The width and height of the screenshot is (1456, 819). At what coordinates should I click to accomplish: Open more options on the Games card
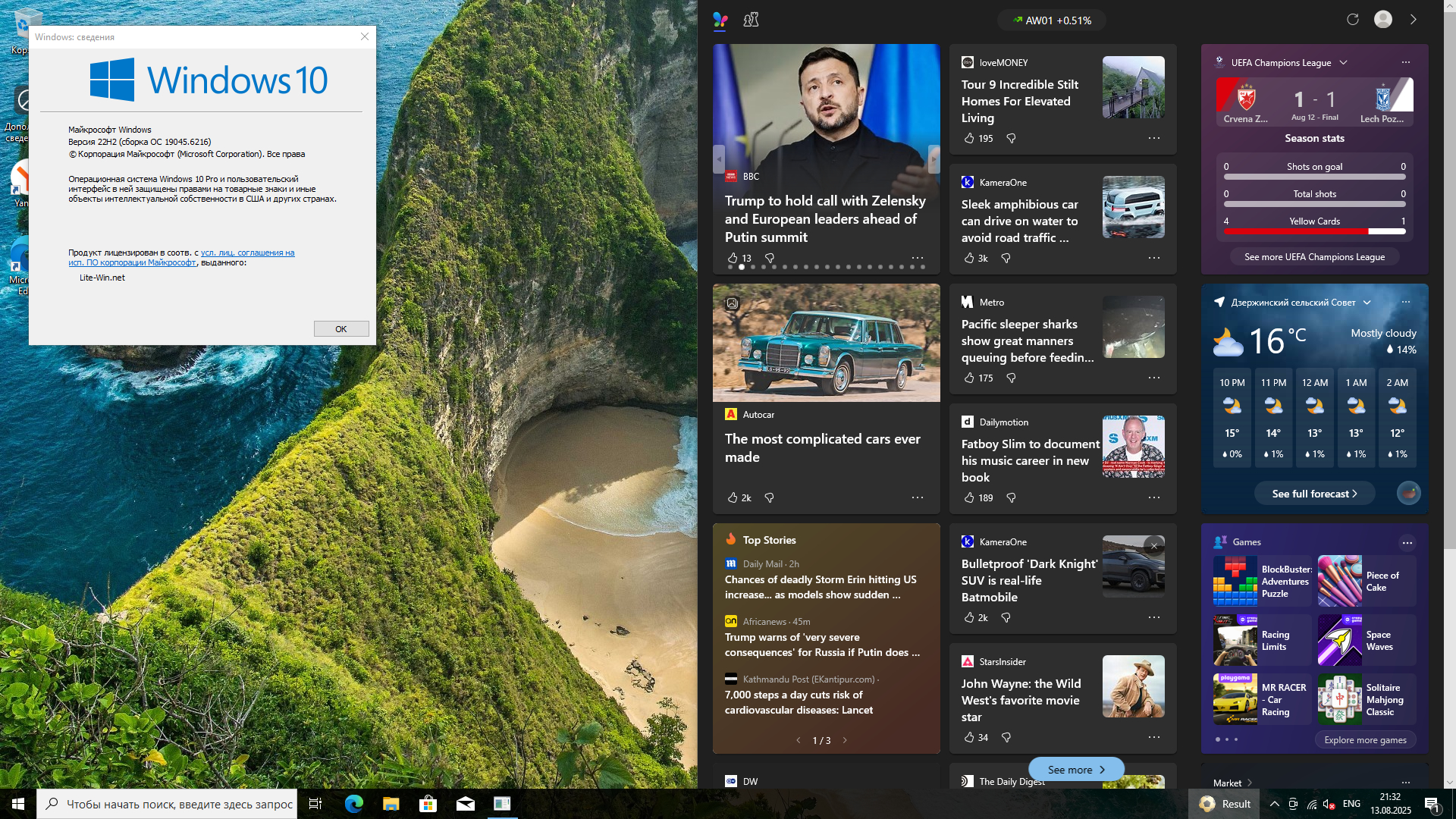point(1407,542)
